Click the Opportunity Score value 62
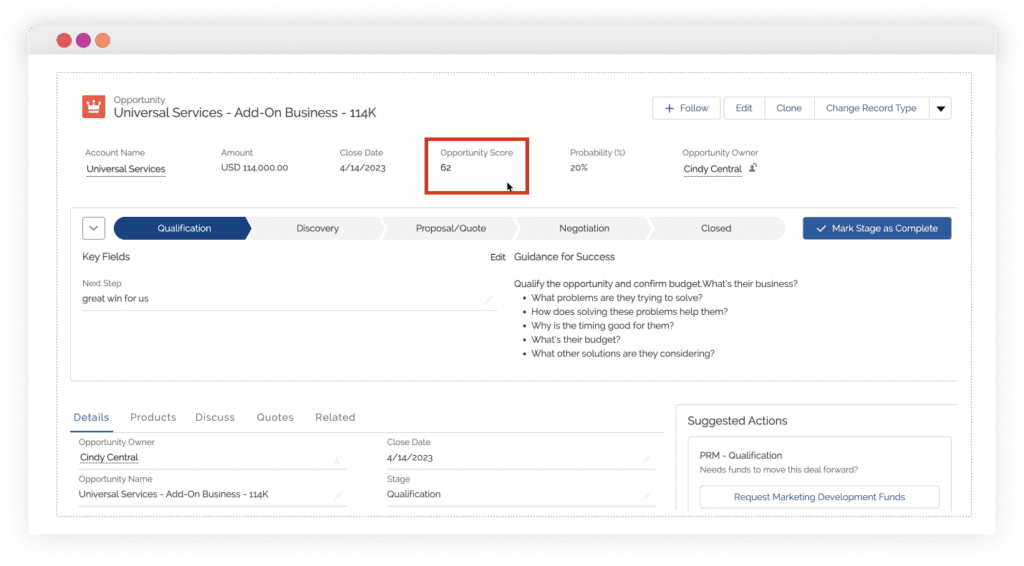Viewport: 1024px width, 566px height. [x=445, y=168]
